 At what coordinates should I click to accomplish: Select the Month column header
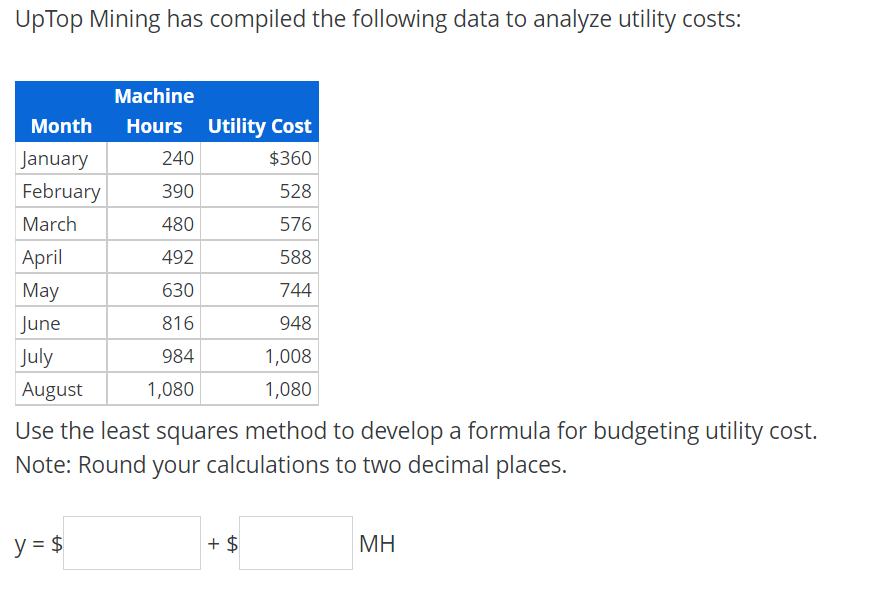pyautogui.click(x=61, y=126)
